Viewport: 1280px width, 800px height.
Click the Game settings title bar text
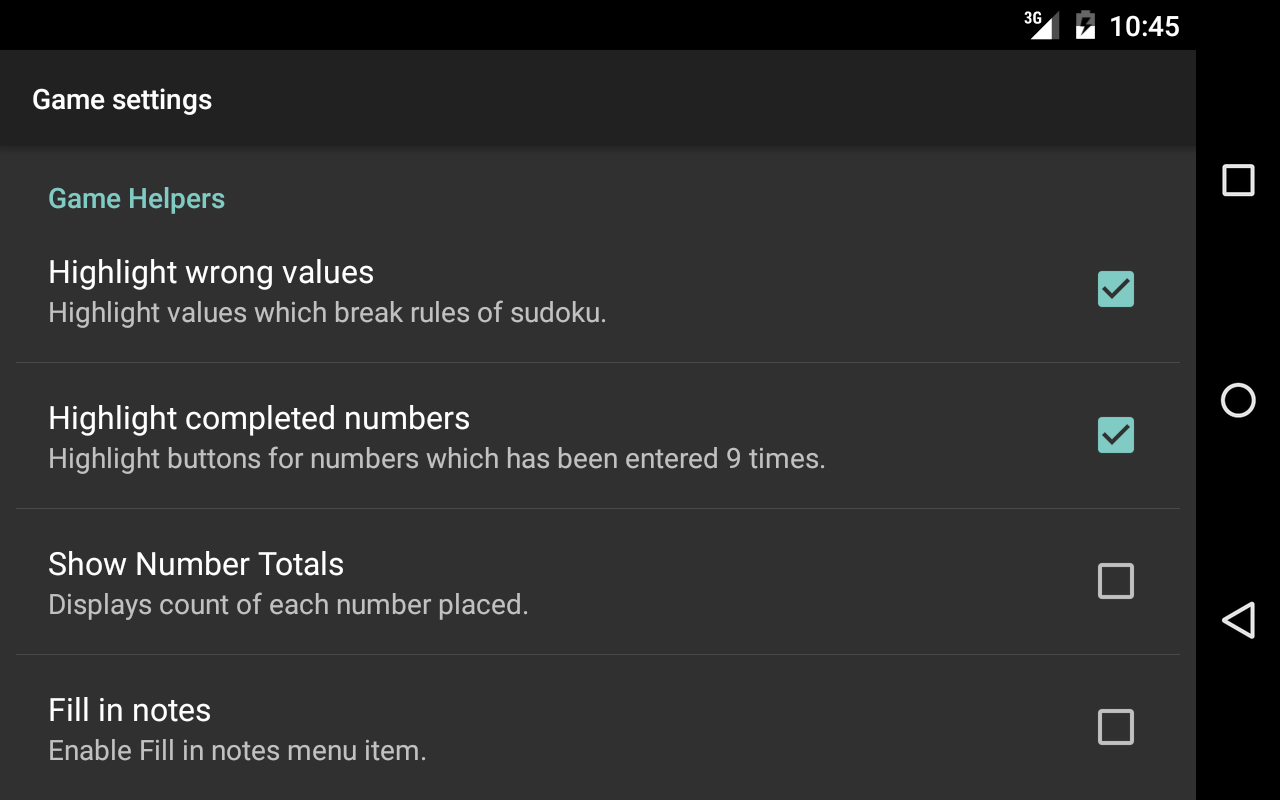point(122,100)
